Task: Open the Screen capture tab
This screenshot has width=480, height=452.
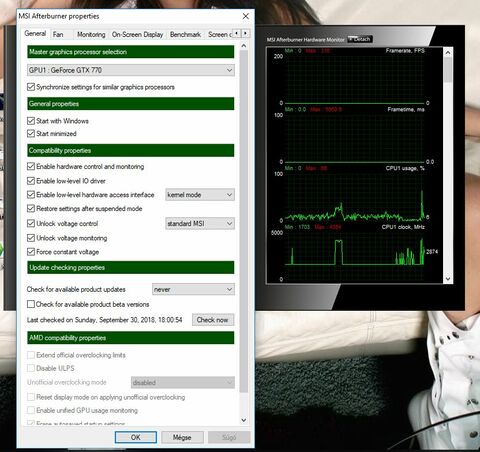Action: [x=219, y=34]
